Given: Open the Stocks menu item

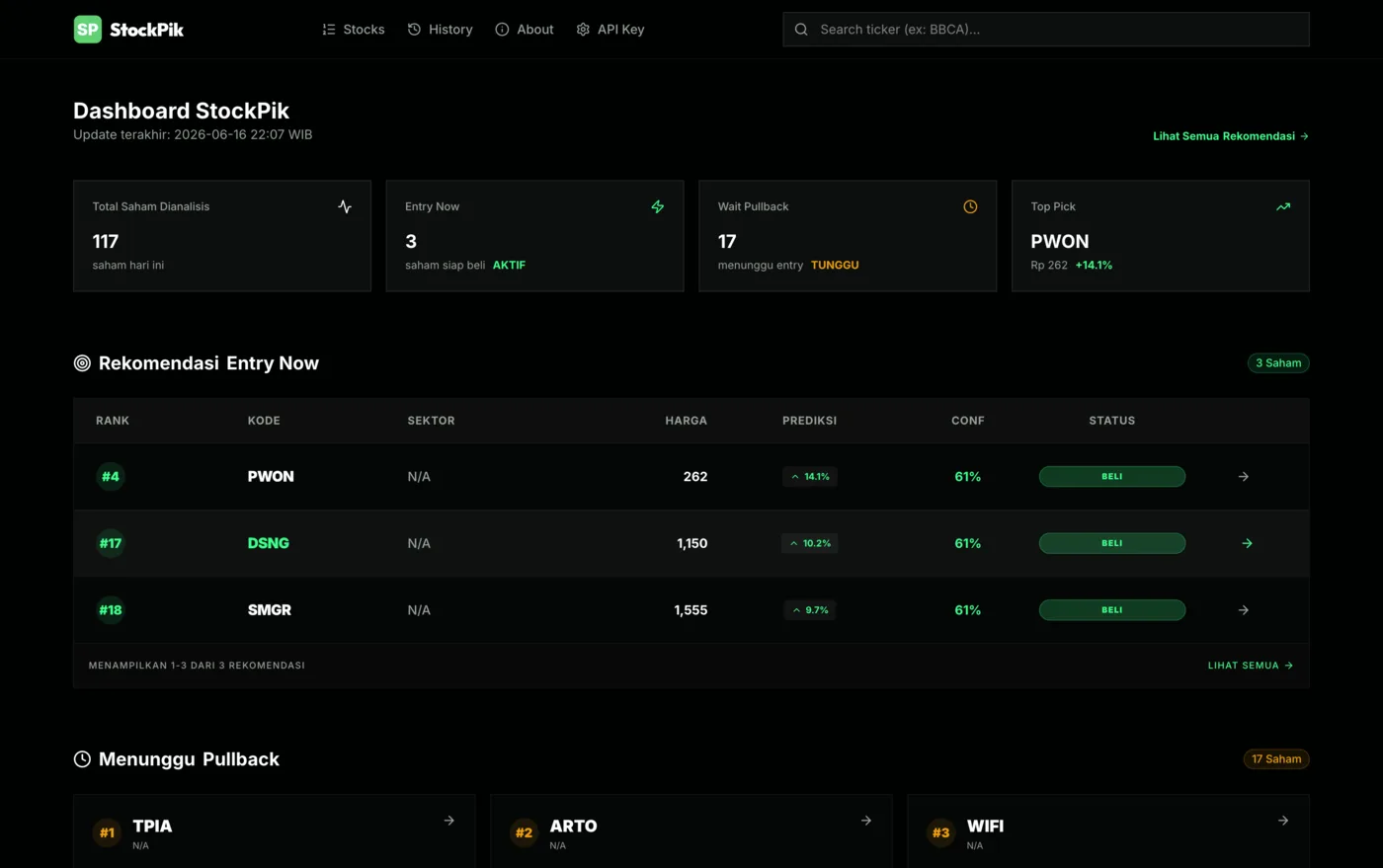Looking at the screenshot, I should coord(354,30).
